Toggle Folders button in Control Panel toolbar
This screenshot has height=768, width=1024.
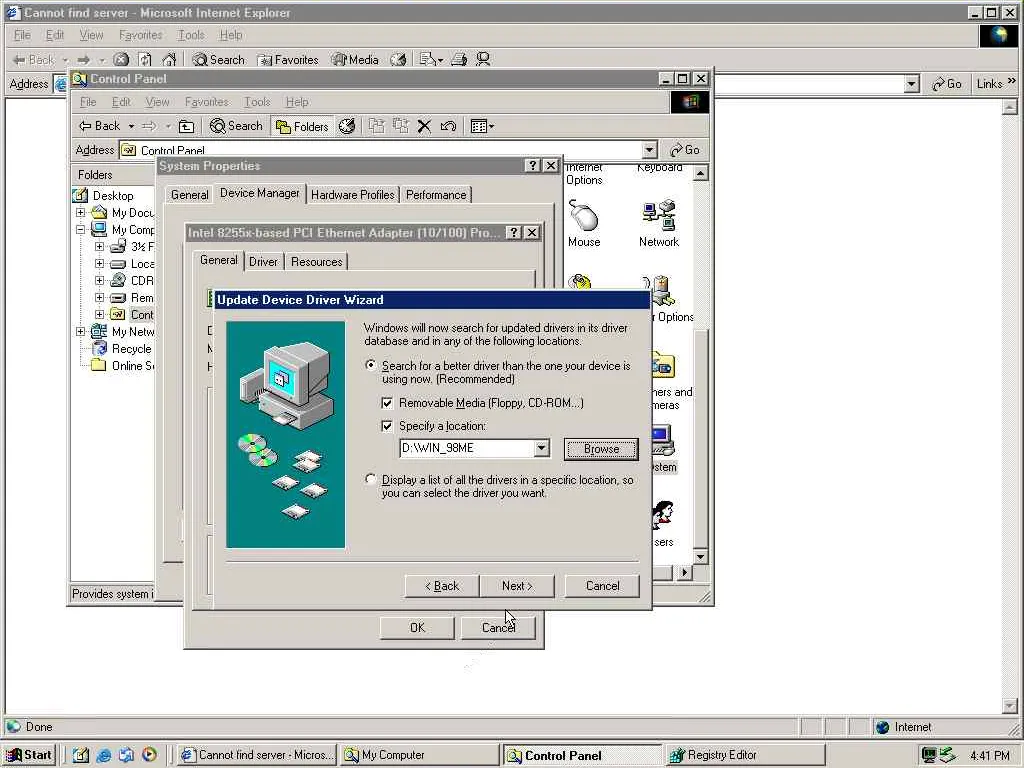click(x=302, y=126)
